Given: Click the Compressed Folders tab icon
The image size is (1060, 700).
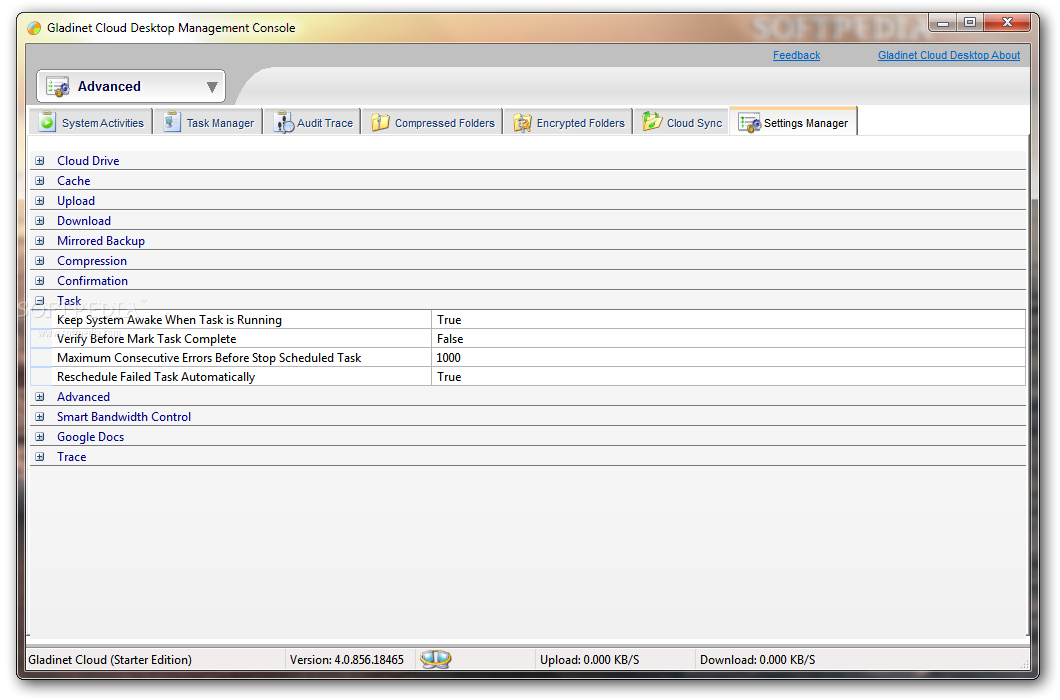Looking at the screenshot, I should coord(381,122).
